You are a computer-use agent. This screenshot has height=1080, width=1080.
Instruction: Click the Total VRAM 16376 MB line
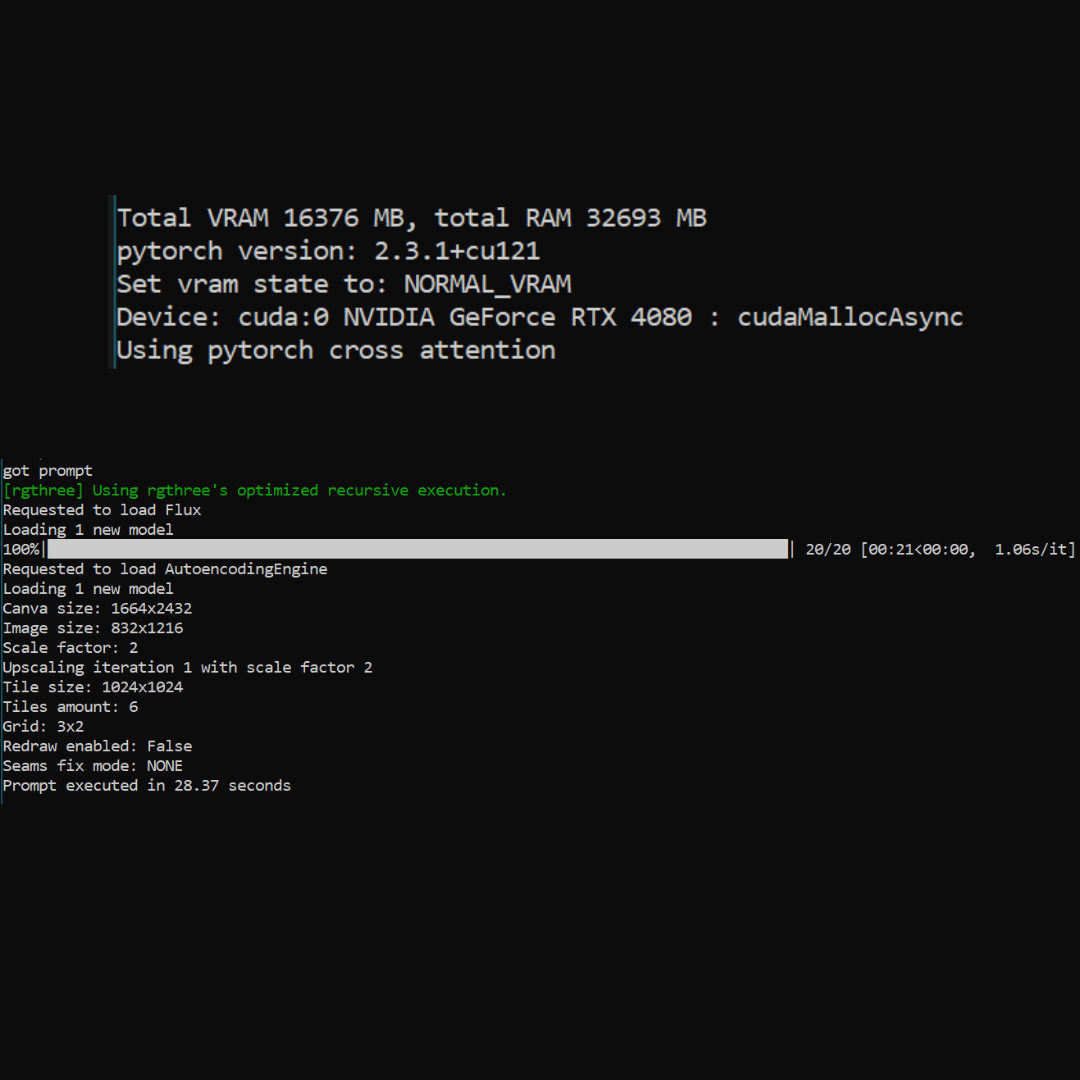(x=411, y=218)
